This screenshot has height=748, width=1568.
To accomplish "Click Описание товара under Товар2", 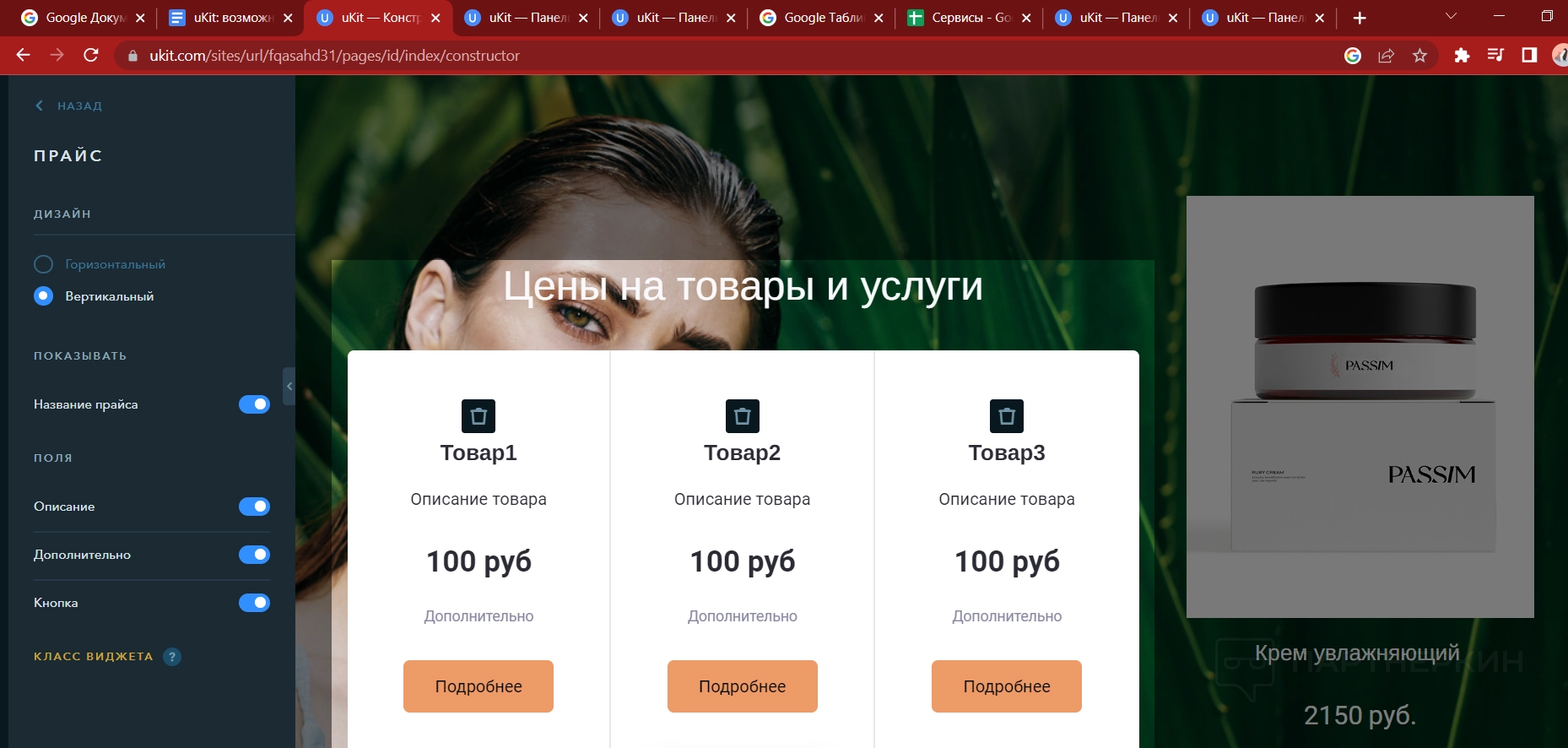I will click(x=743, y=500).
